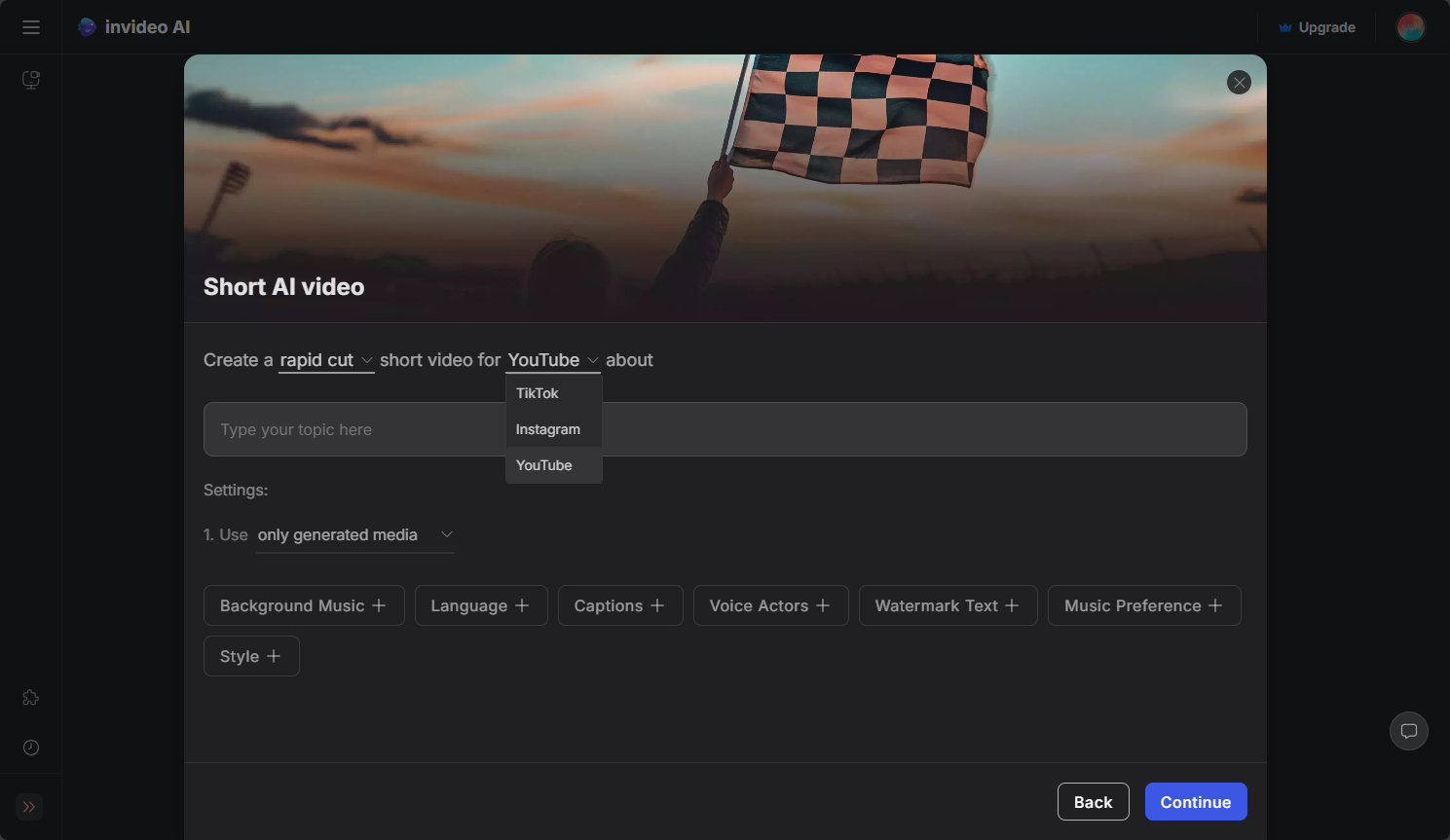Click the Upgrade button
The width and height of the screenshot is (1450, 840).
point(1317,27)
